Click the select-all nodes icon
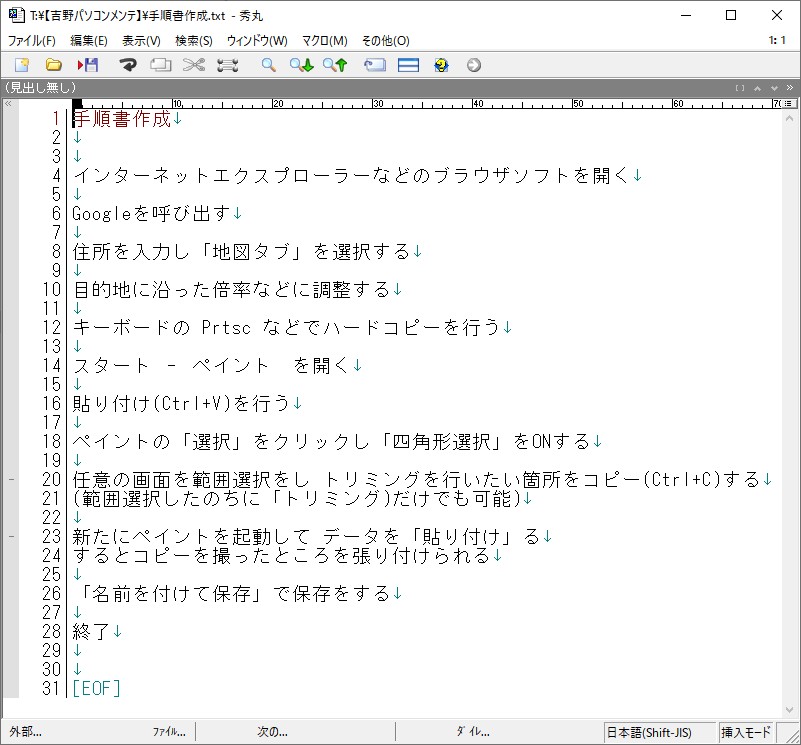This screenshot has height=745, width=801. [227, 65]
